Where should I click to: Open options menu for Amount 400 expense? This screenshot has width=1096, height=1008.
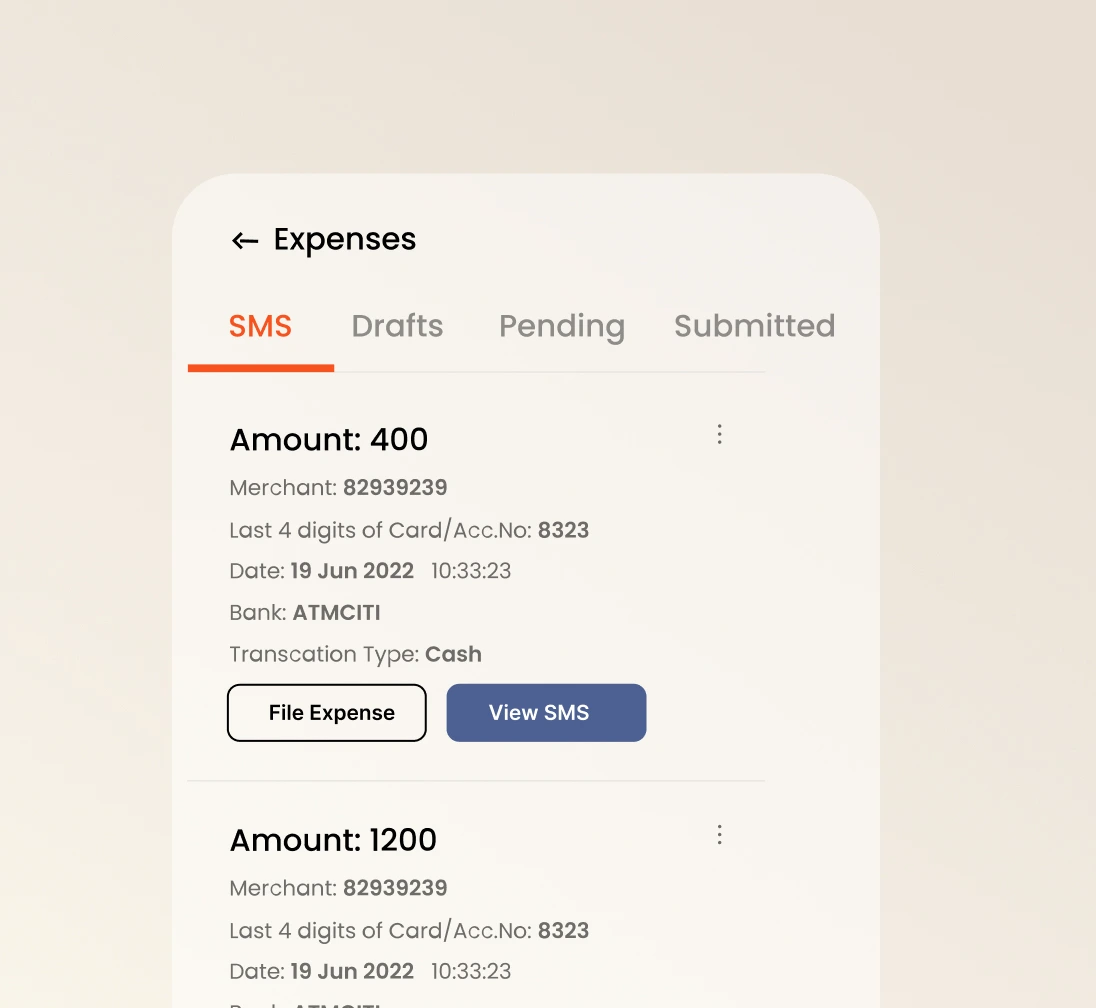[x=719, y=434]
